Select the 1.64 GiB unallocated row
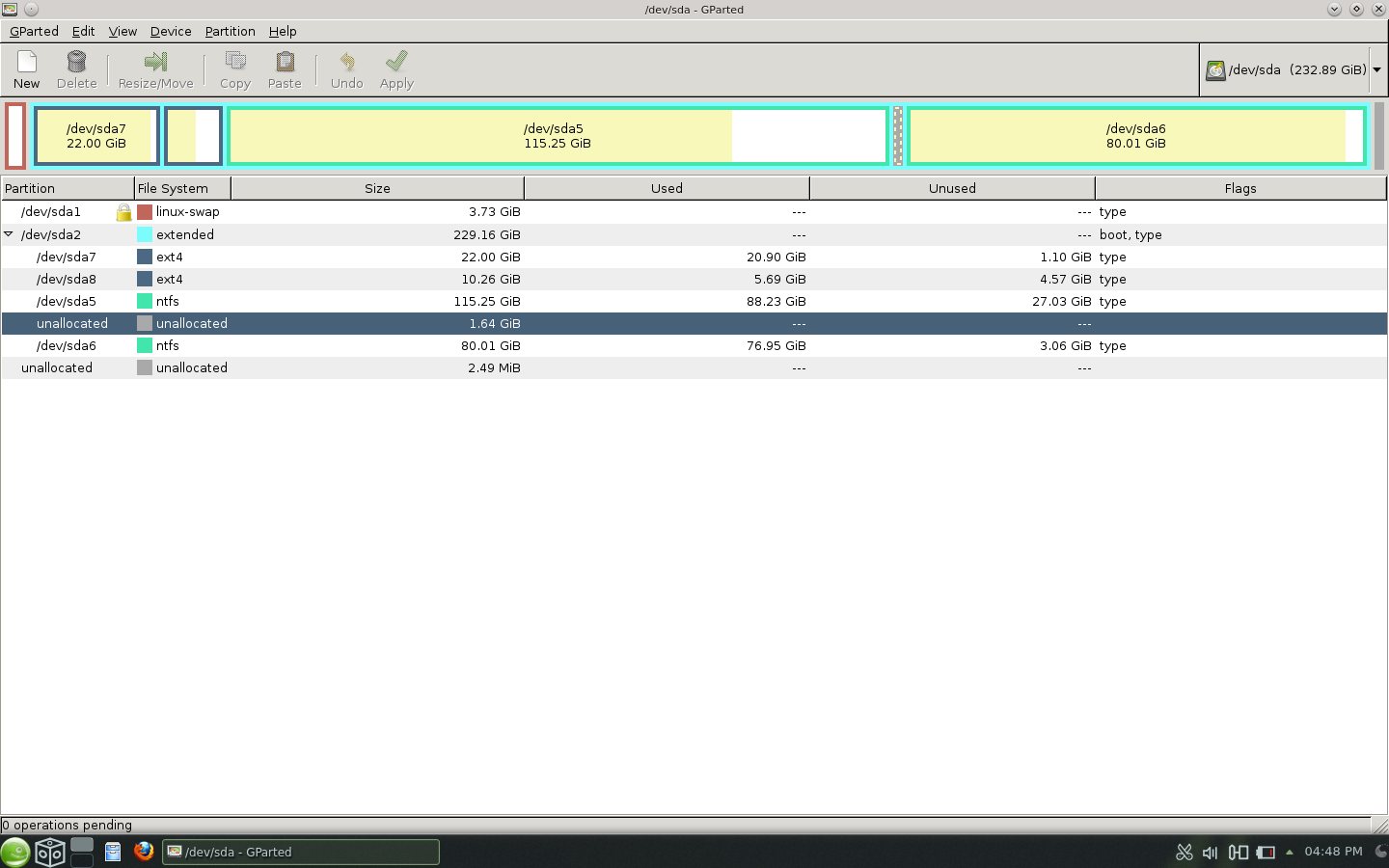 click(x=694, y=323)
